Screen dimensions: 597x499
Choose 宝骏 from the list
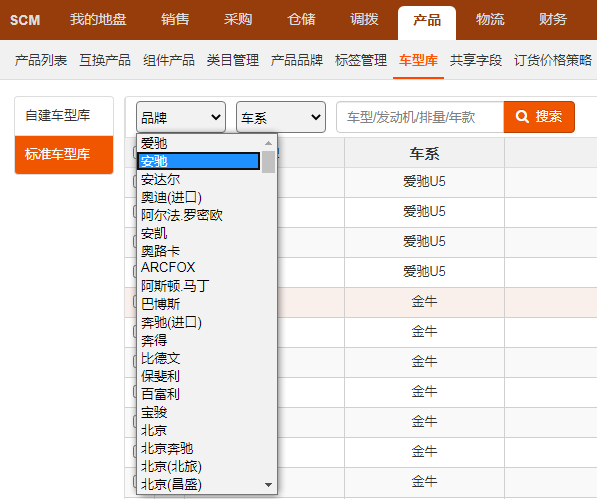199,412
